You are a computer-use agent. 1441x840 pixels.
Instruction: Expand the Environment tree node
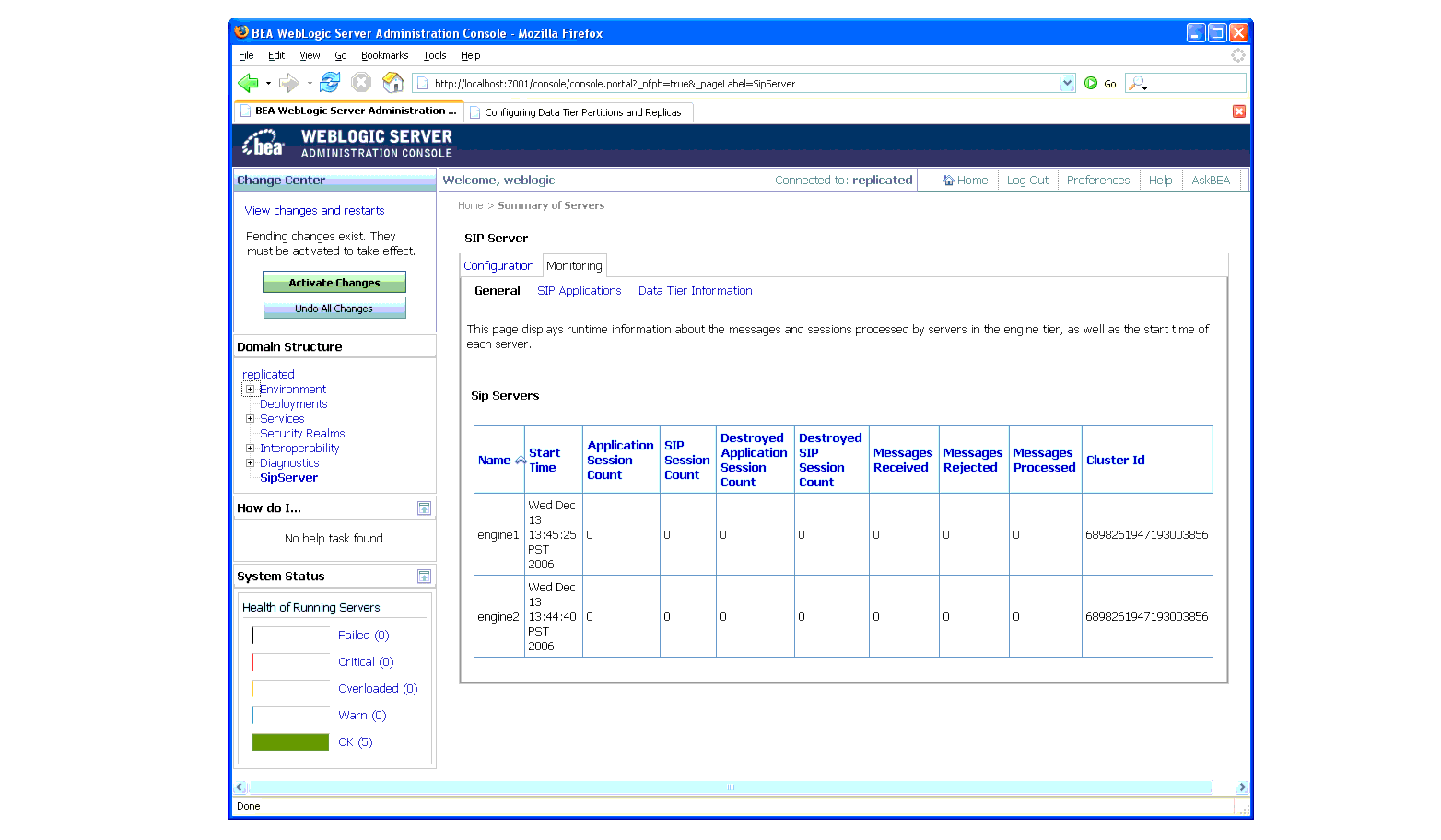[250, 390]
